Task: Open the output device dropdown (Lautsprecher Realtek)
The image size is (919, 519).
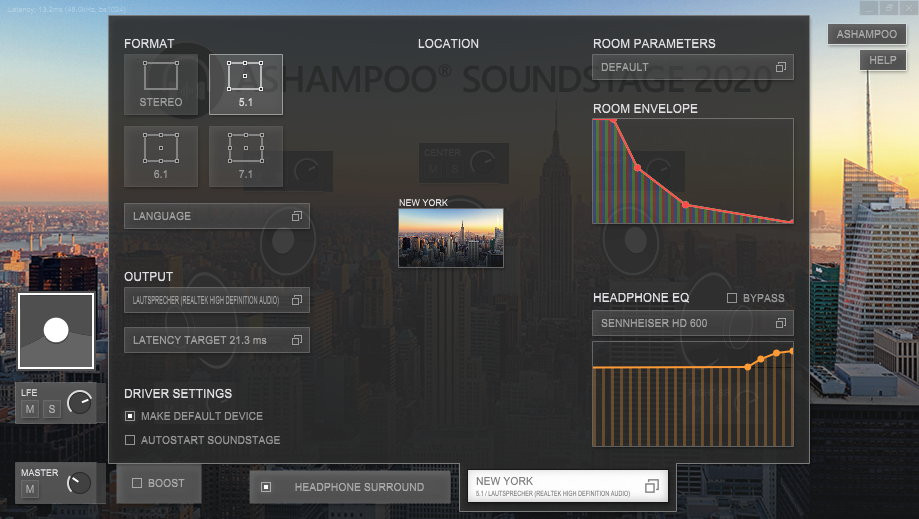Action: coord(217,300)
